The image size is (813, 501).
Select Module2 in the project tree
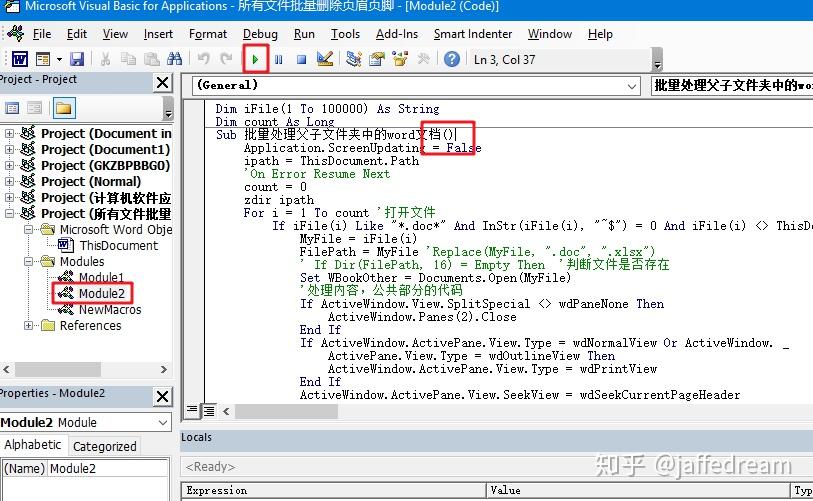pyautogui.click(x=102, y=294)
